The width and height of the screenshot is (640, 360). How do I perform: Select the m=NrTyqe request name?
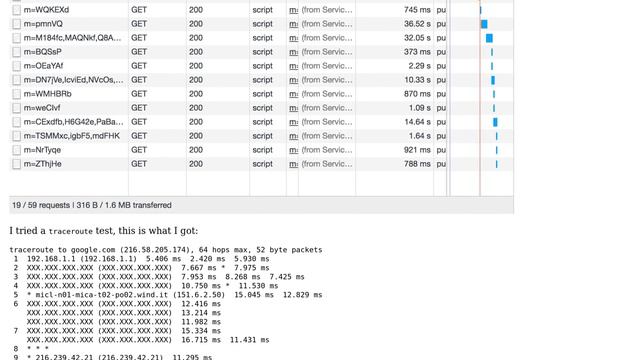point(42,150)
